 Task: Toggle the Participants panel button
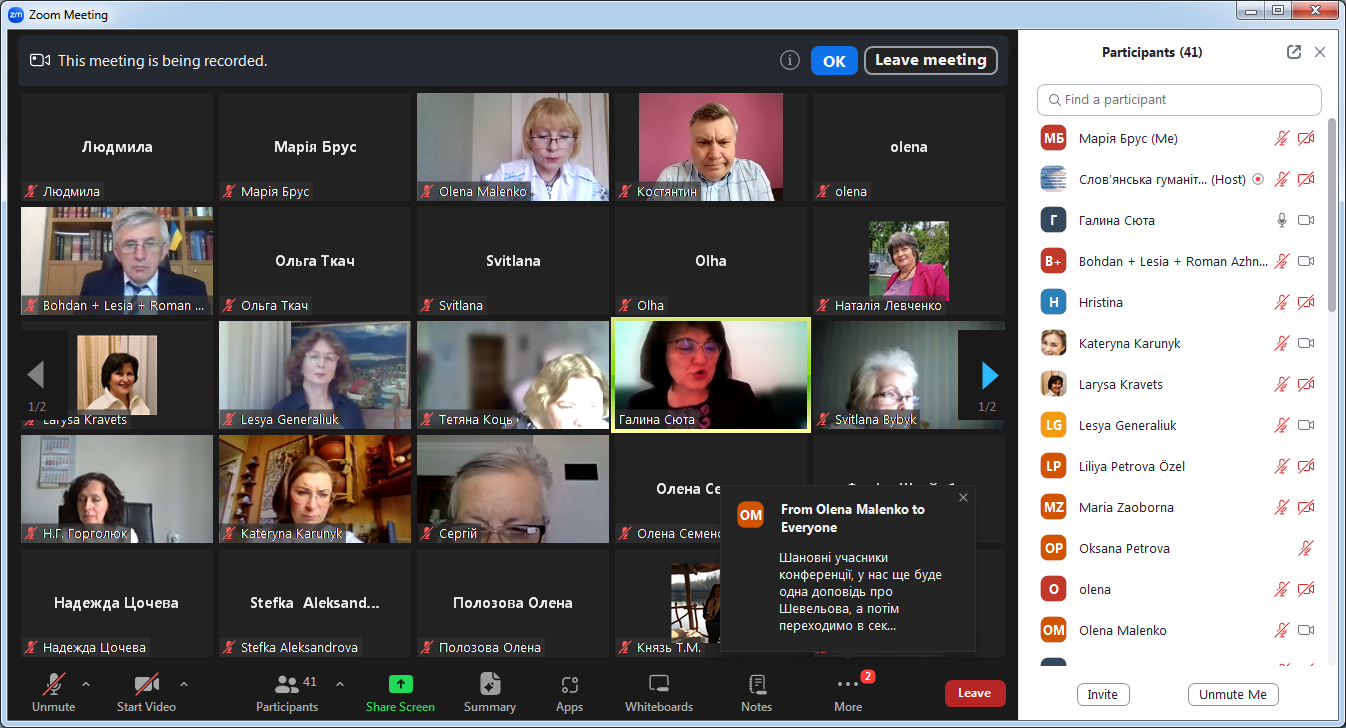pyautogui.click(x=287, y=693)
